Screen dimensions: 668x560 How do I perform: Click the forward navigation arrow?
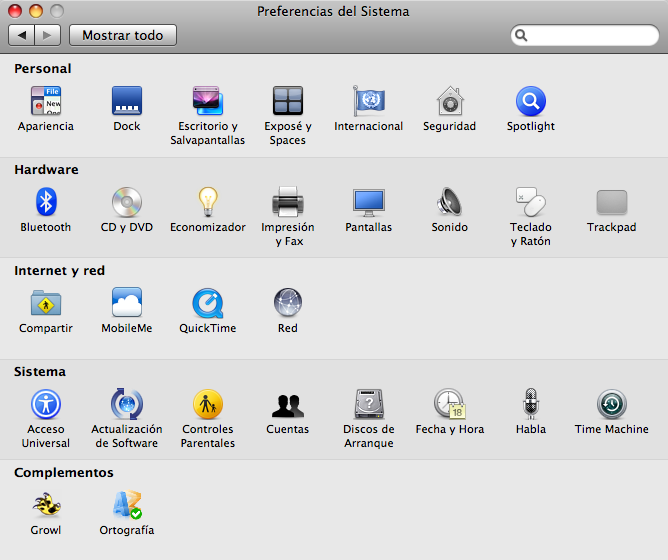(47, 35)
